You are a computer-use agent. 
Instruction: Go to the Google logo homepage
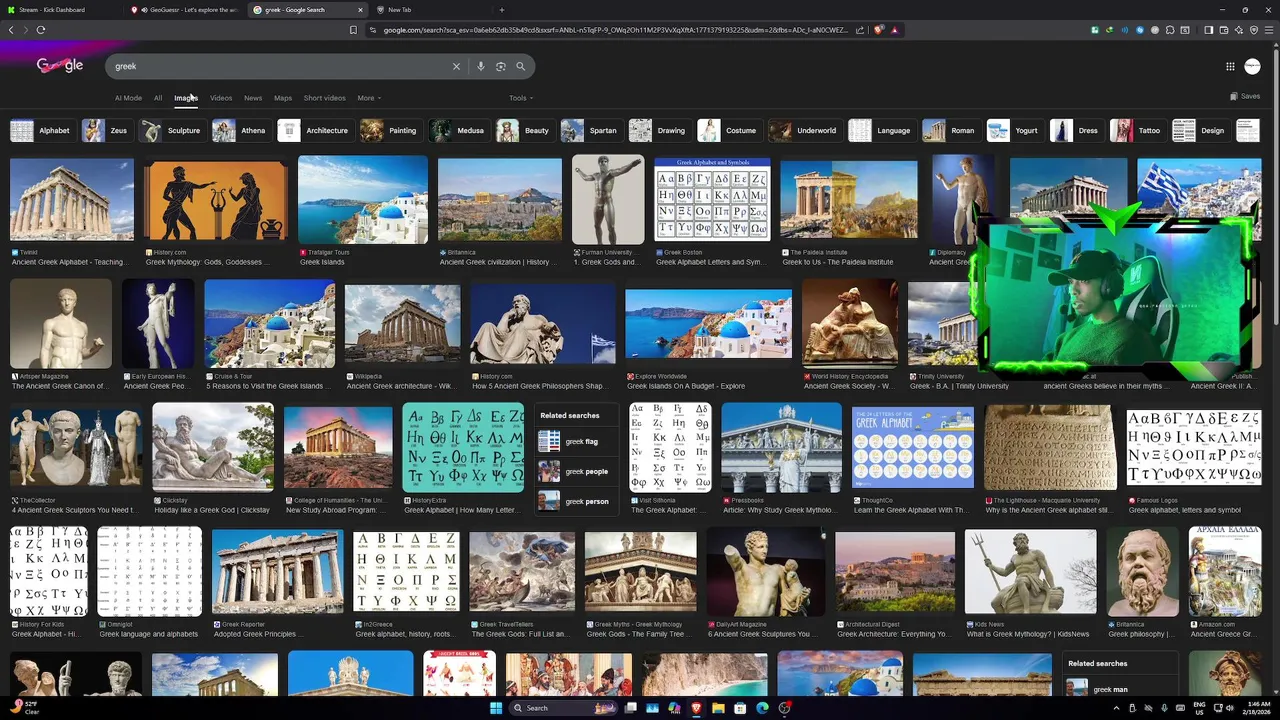click(x=60, y=65)
